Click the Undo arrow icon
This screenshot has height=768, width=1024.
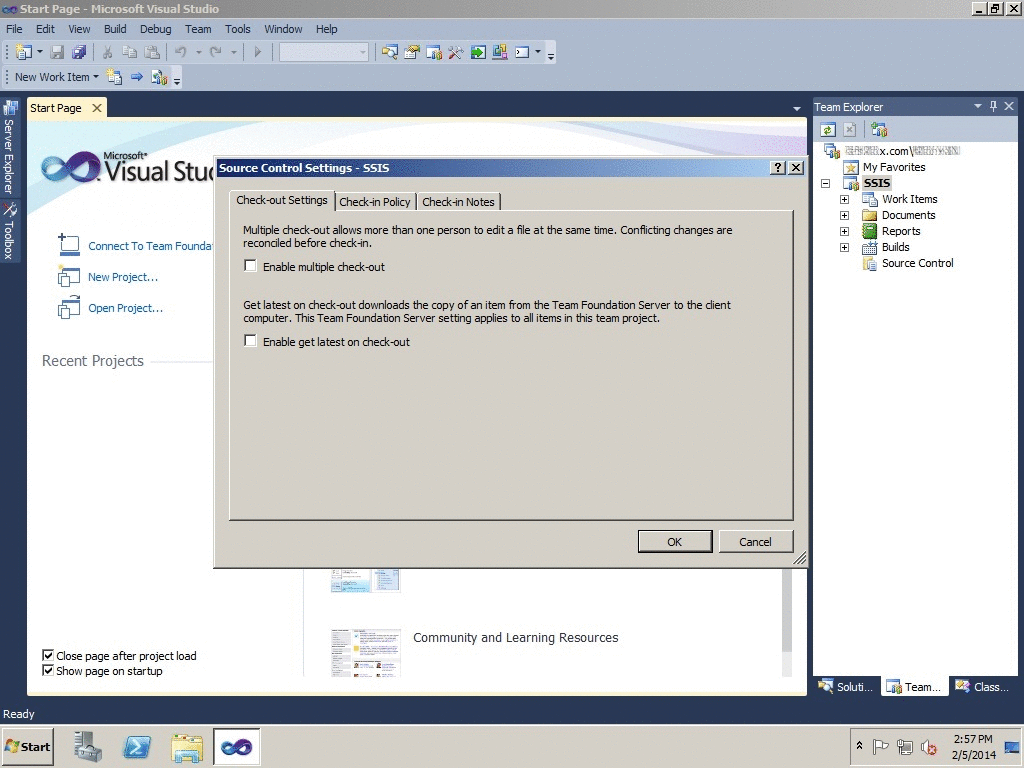click(181, 52)
